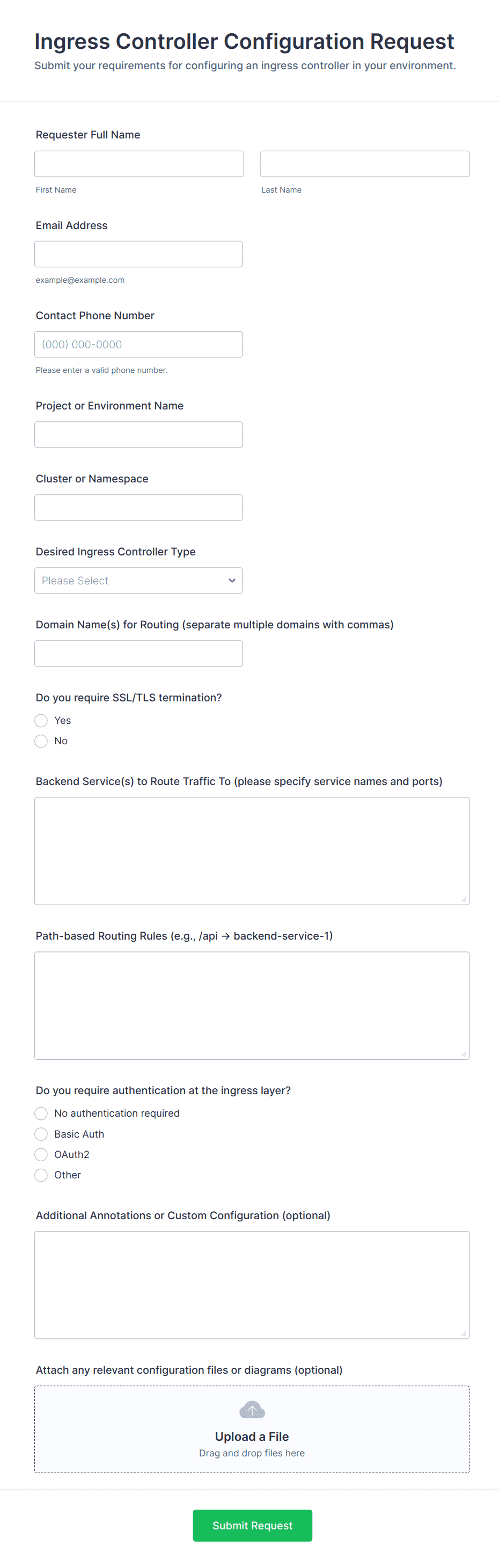Click the Desired Ingress Controller dropdown chevron

pos(232,581)
